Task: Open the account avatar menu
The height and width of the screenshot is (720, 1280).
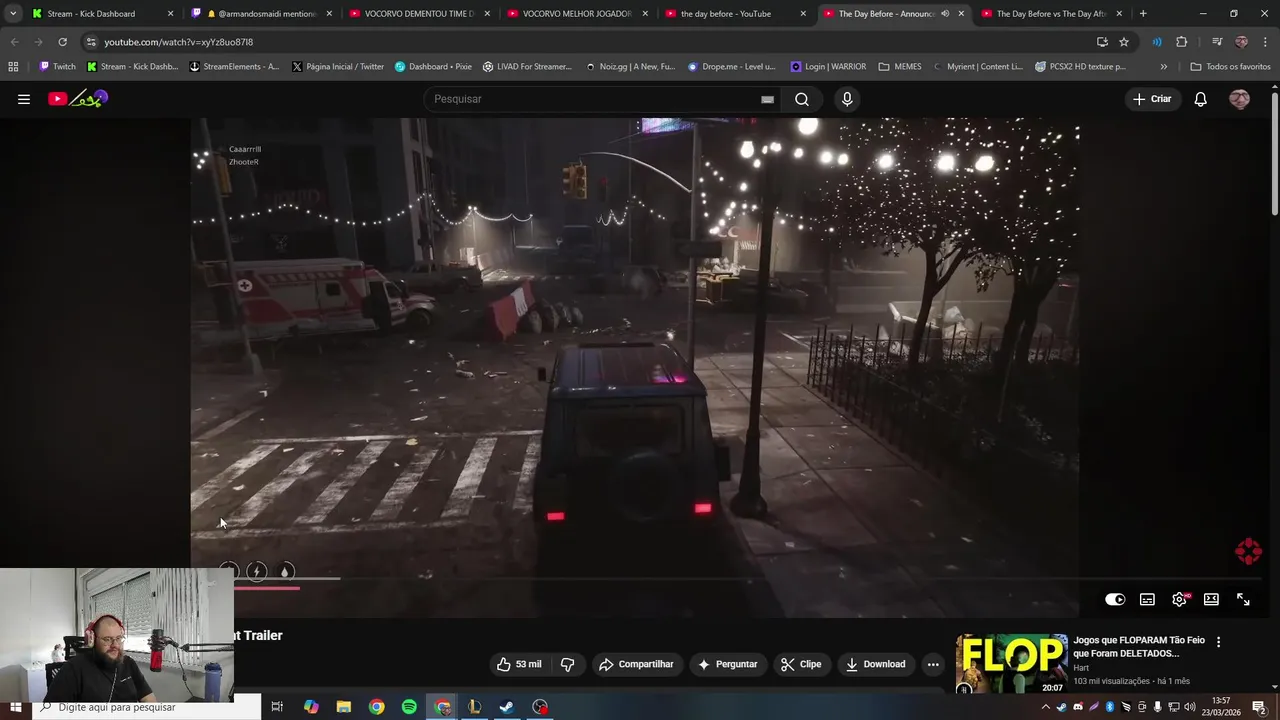Action: (x=1239, y=99)
